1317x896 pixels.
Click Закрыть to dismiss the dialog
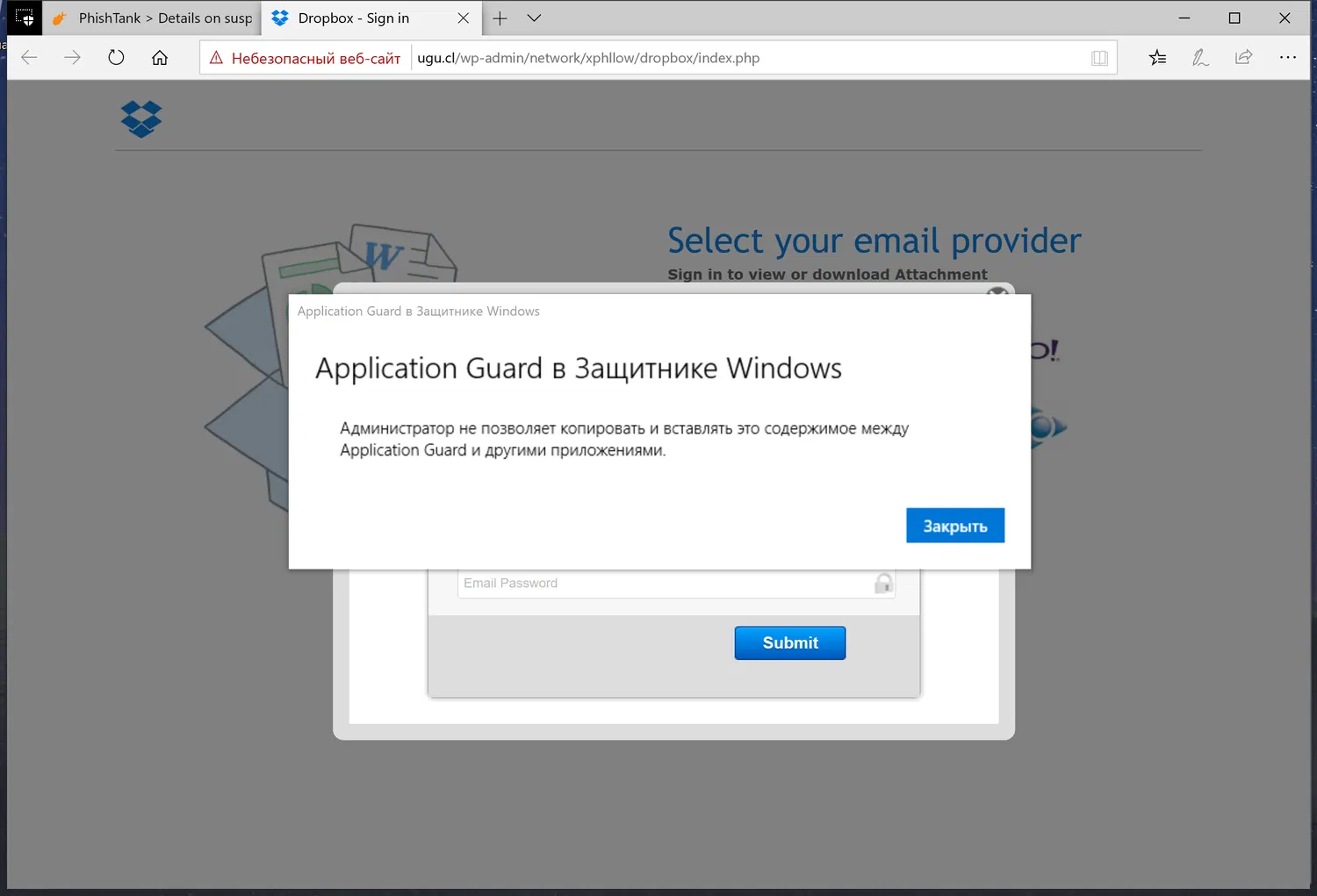click(954, 525)
